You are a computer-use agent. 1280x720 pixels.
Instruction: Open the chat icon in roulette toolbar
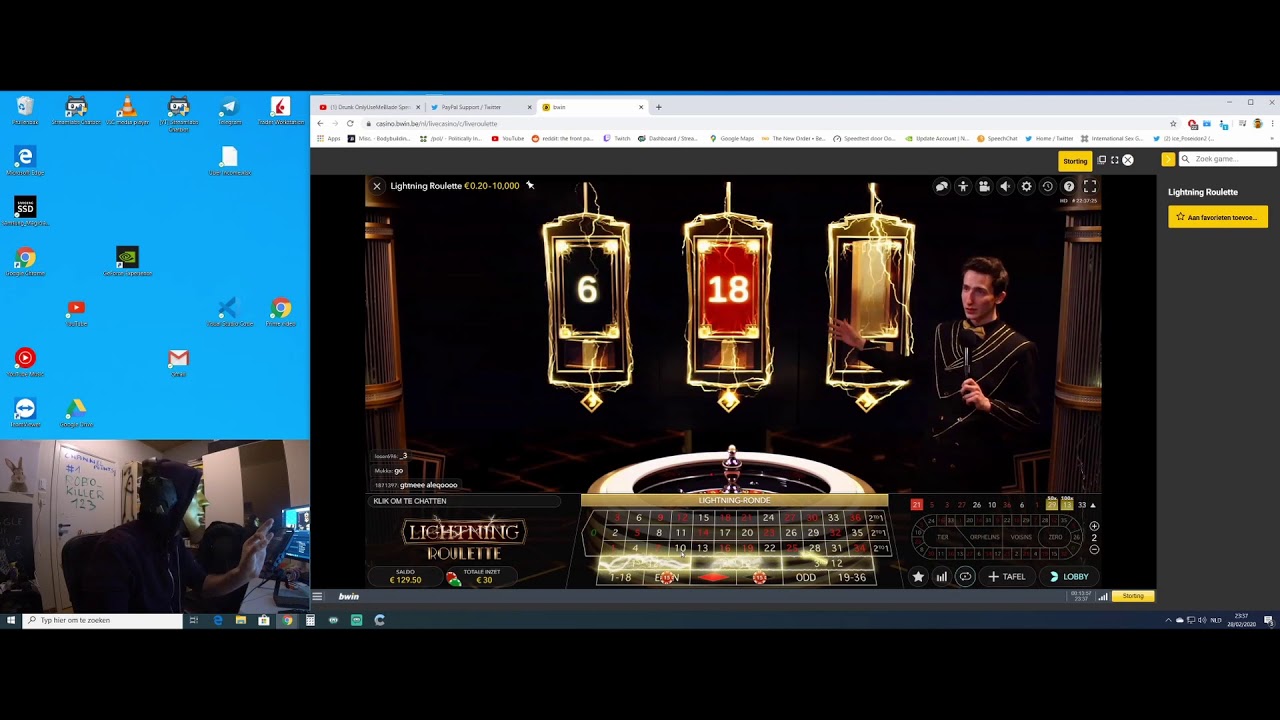[x=941, y=186]
